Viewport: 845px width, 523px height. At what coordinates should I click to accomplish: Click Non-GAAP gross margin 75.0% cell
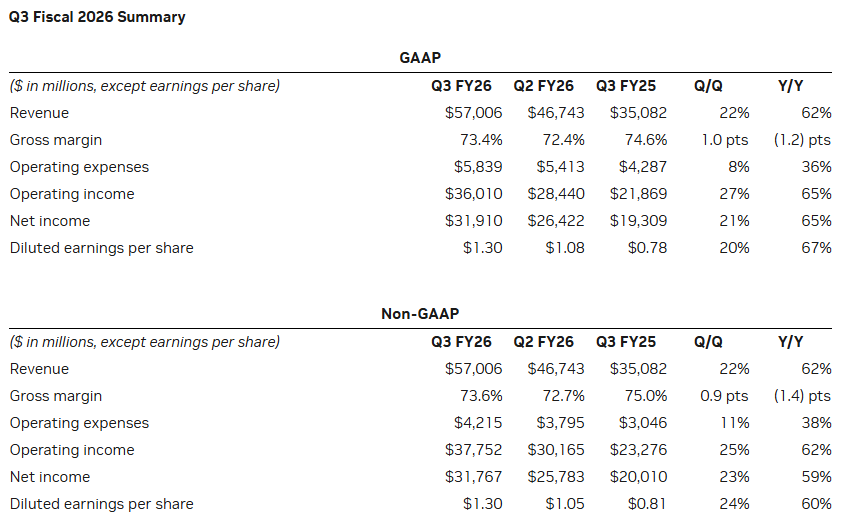click(644, 396)
